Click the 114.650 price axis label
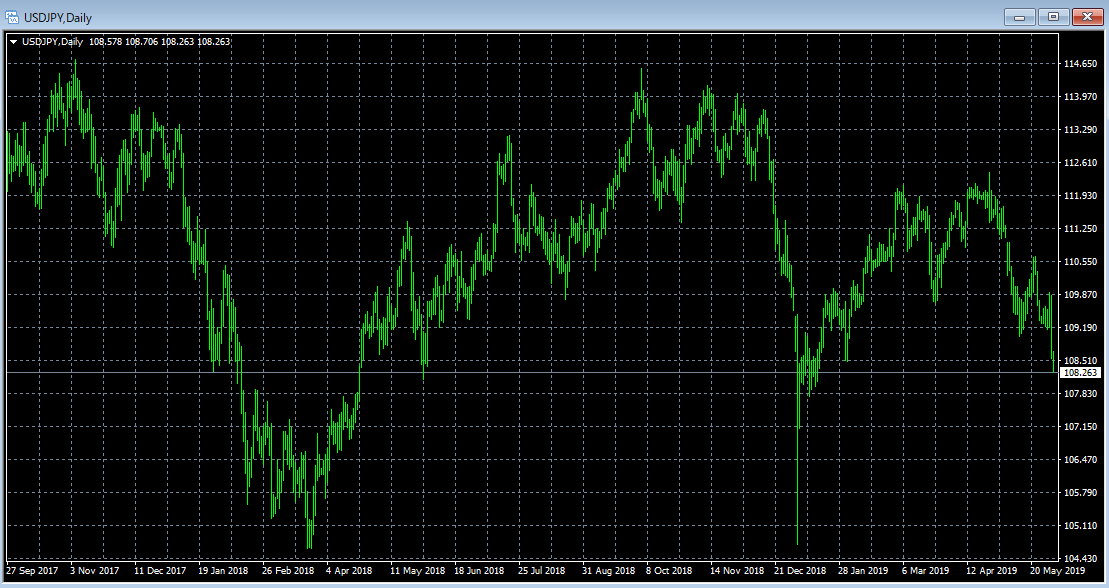Image resolution: width=1109 pixels, height=588 pixels. point(1080,64)
